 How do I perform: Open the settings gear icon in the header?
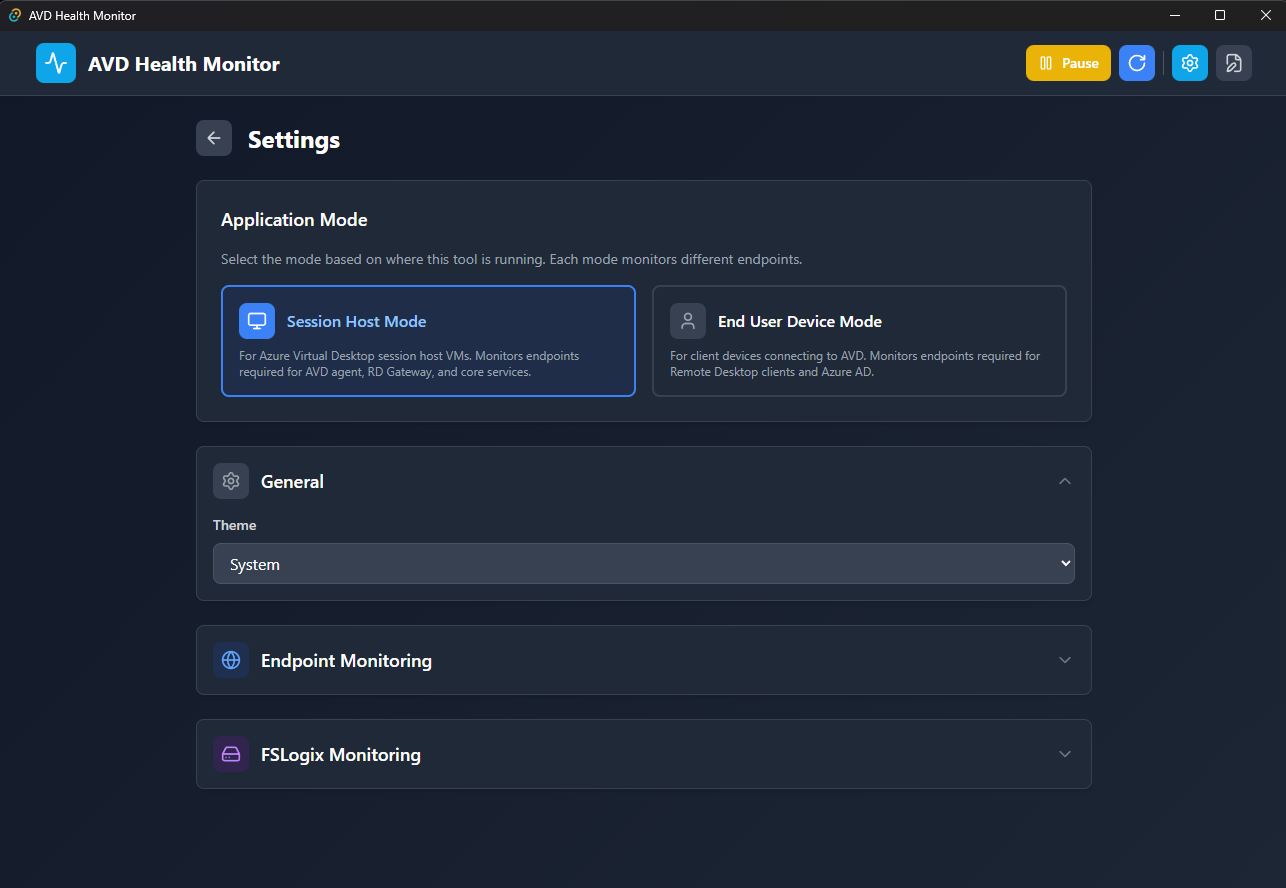tap(1189, 62)
